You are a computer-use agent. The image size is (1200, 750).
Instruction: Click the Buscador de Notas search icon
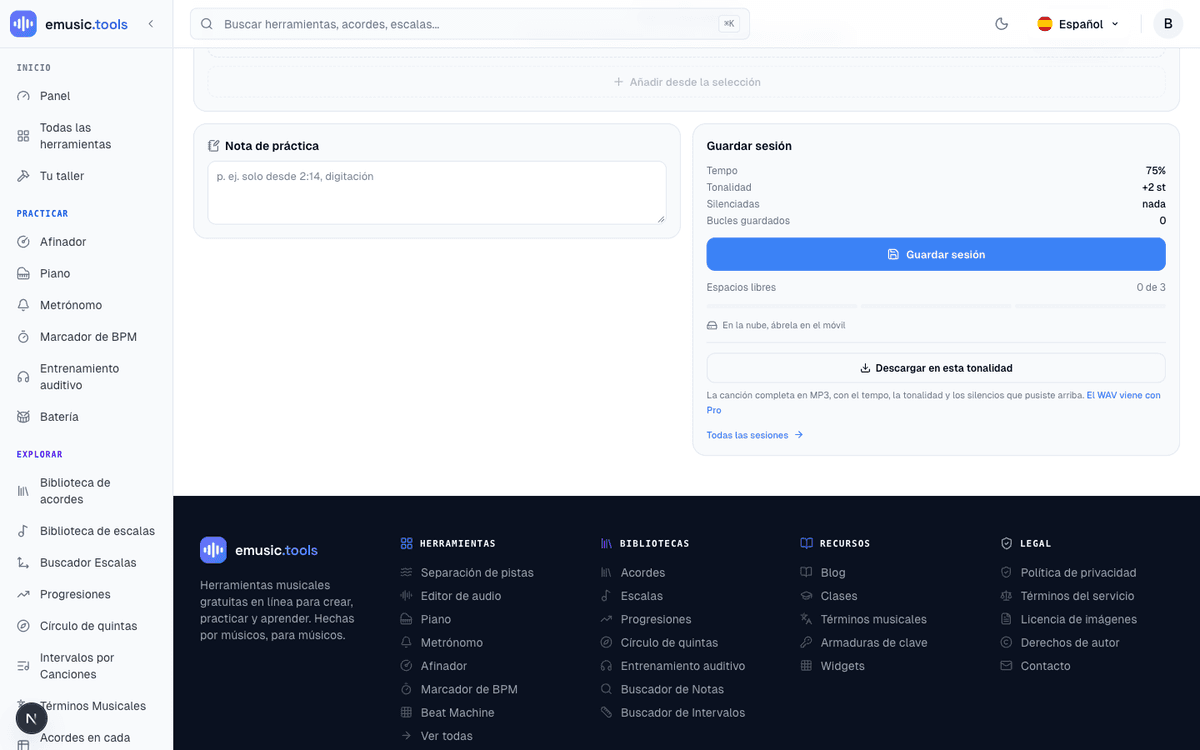pyautogui.click(x=606, y=689)
